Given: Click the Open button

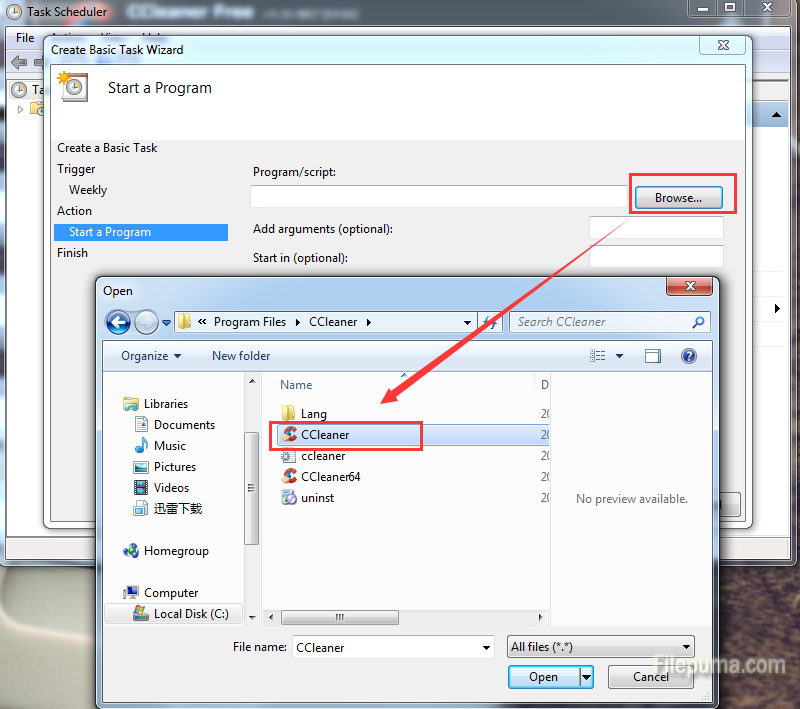Looking at the screenshot, I should point(543,677).
